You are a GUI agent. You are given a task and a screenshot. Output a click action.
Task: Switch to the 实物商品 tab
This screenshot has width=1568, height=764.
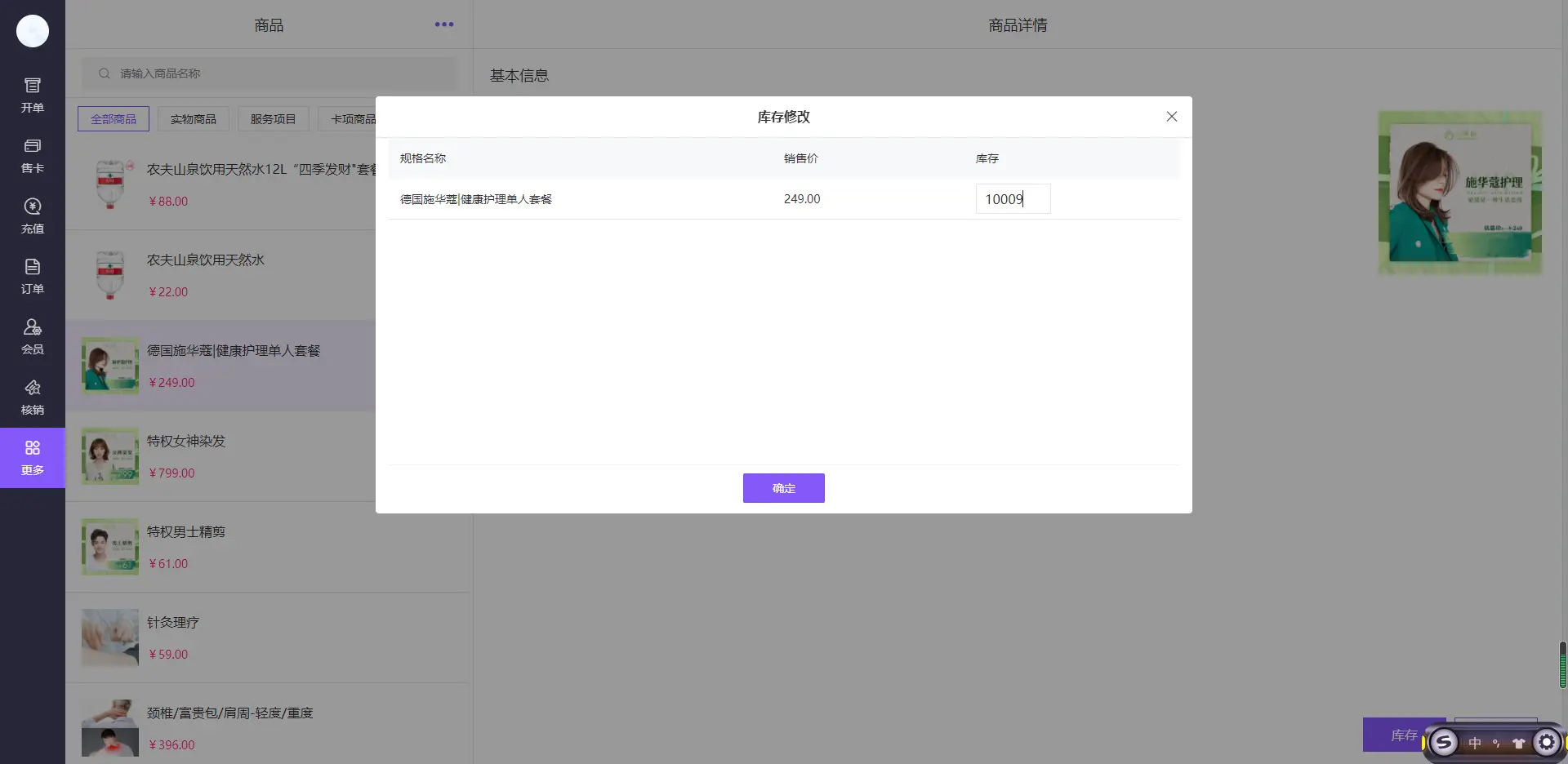pyautogui.click(x=194, y=119)
